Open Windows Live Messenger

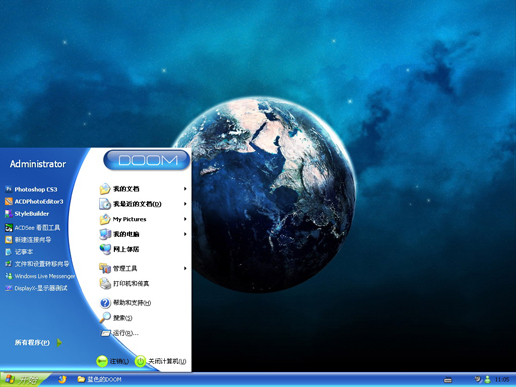40,276
